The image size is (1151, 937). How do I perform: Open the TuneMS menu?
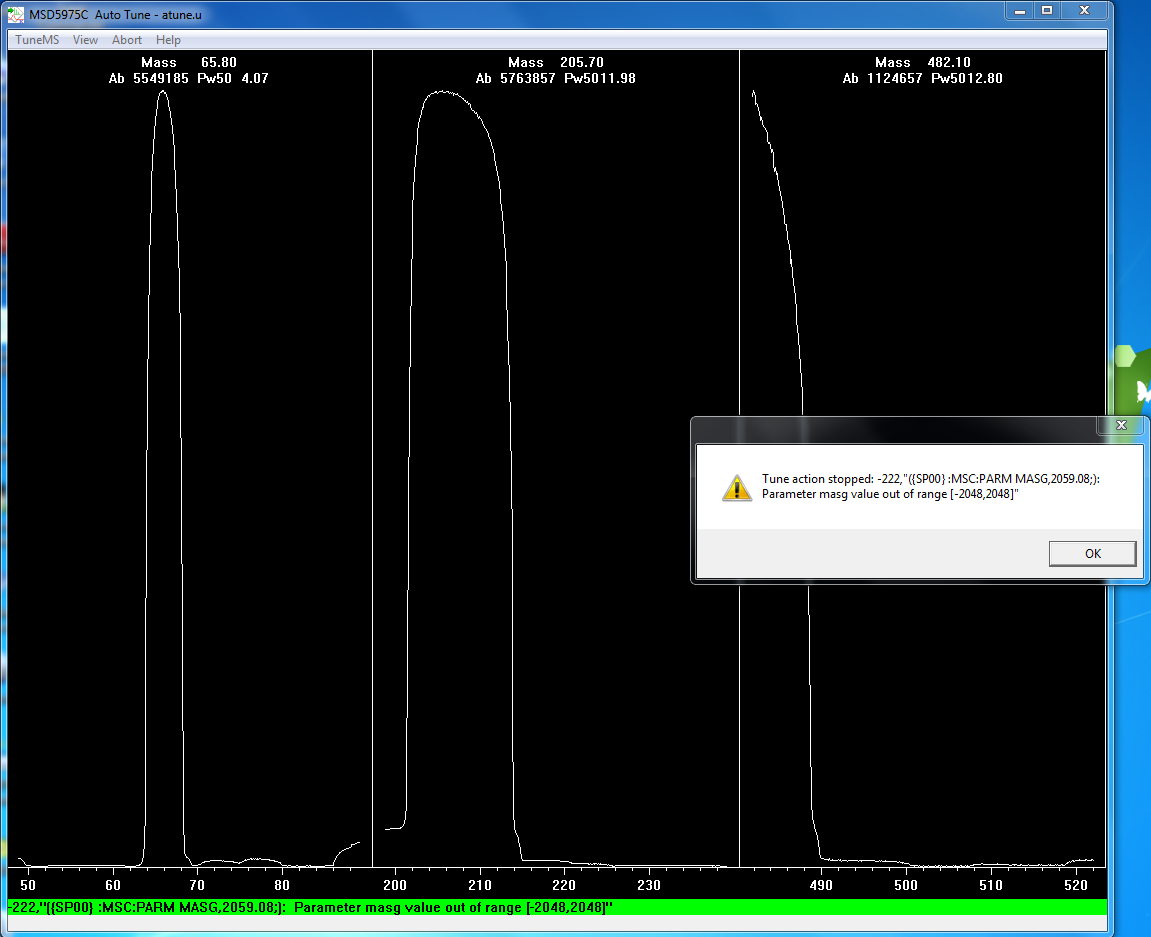37,40
